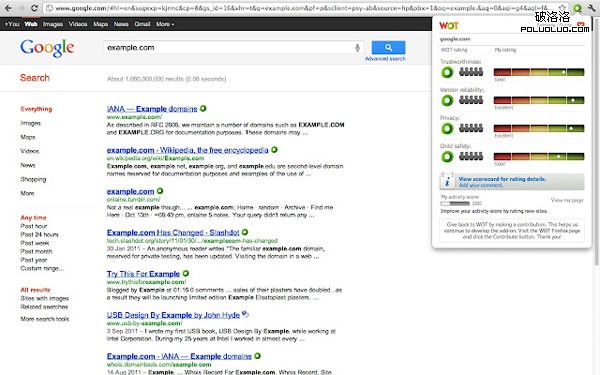Viewport: 600px width, 375px height.
Task: Open the Advanced search link
Action: [385, 59]
